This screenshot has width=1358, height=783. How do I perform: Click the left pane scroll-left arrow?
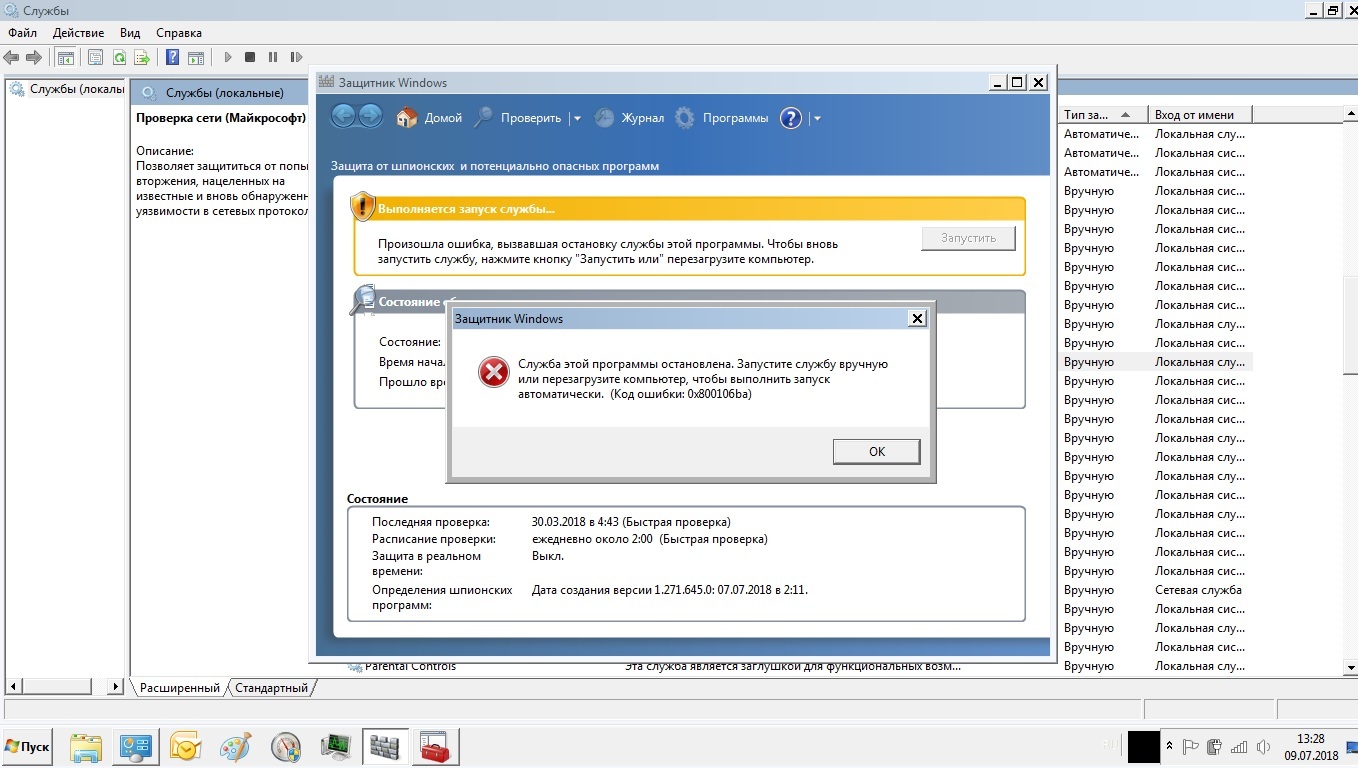pos(13,687)
